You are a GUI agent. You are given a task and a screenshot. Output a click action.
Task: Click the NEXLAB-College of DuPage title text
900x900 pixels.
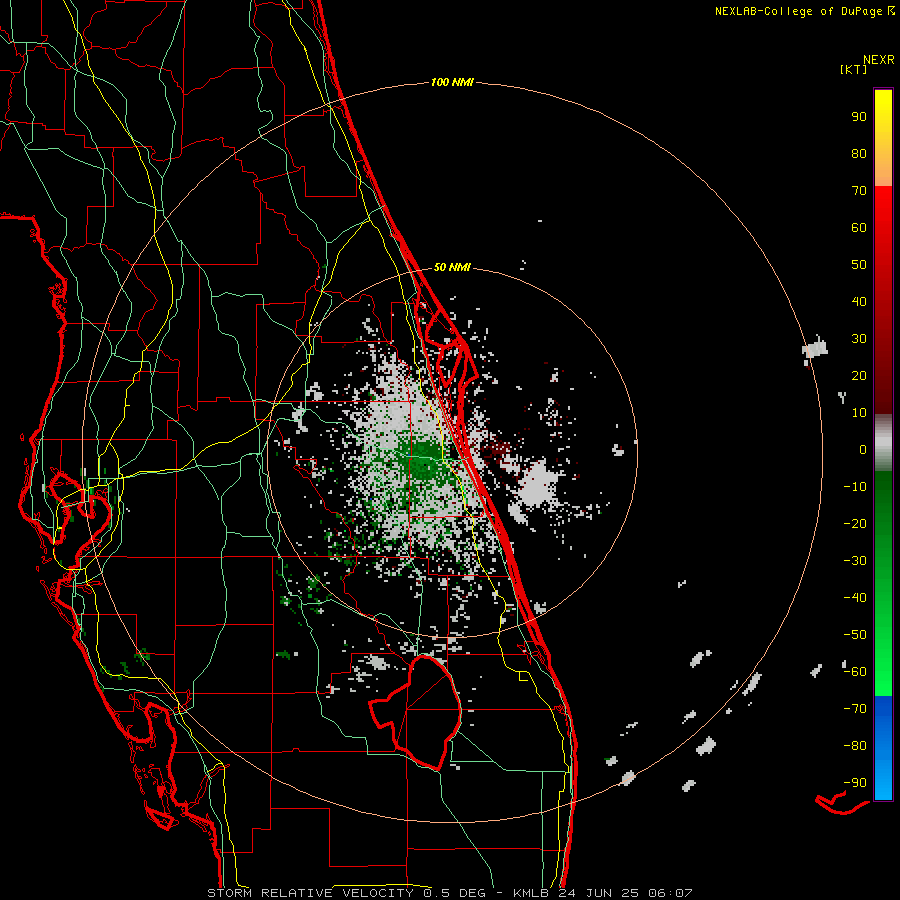[x=798, y=11]
